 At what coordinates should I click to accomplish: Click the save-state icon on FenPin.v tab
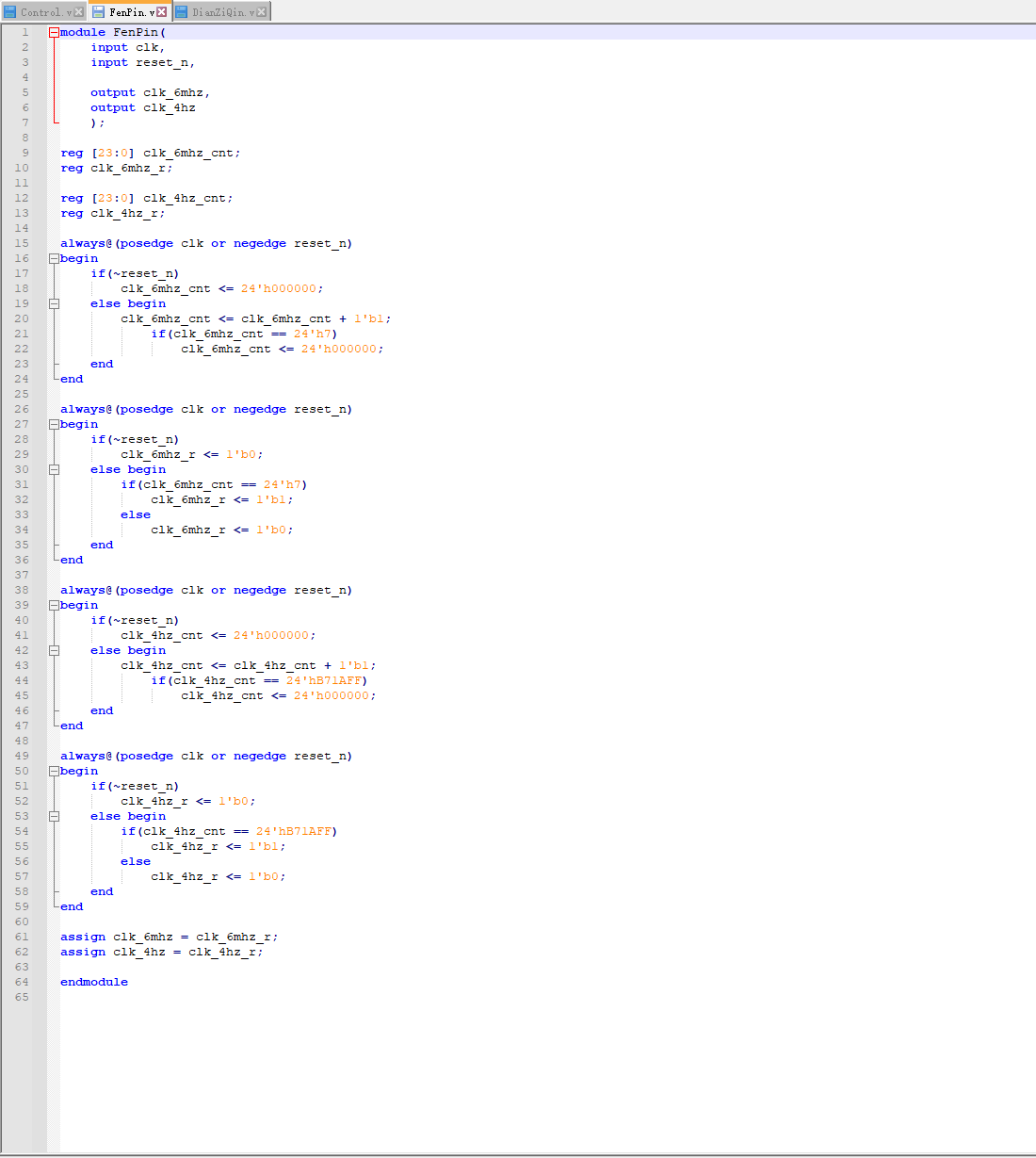pos(98,12)
